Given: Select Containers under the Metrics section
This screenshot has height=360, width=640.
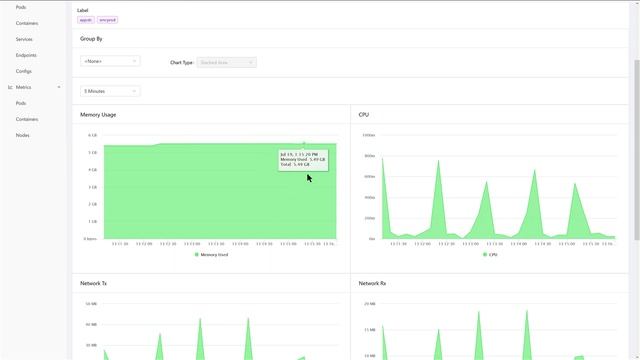Looking at the screenshot, I should point(27,119).
